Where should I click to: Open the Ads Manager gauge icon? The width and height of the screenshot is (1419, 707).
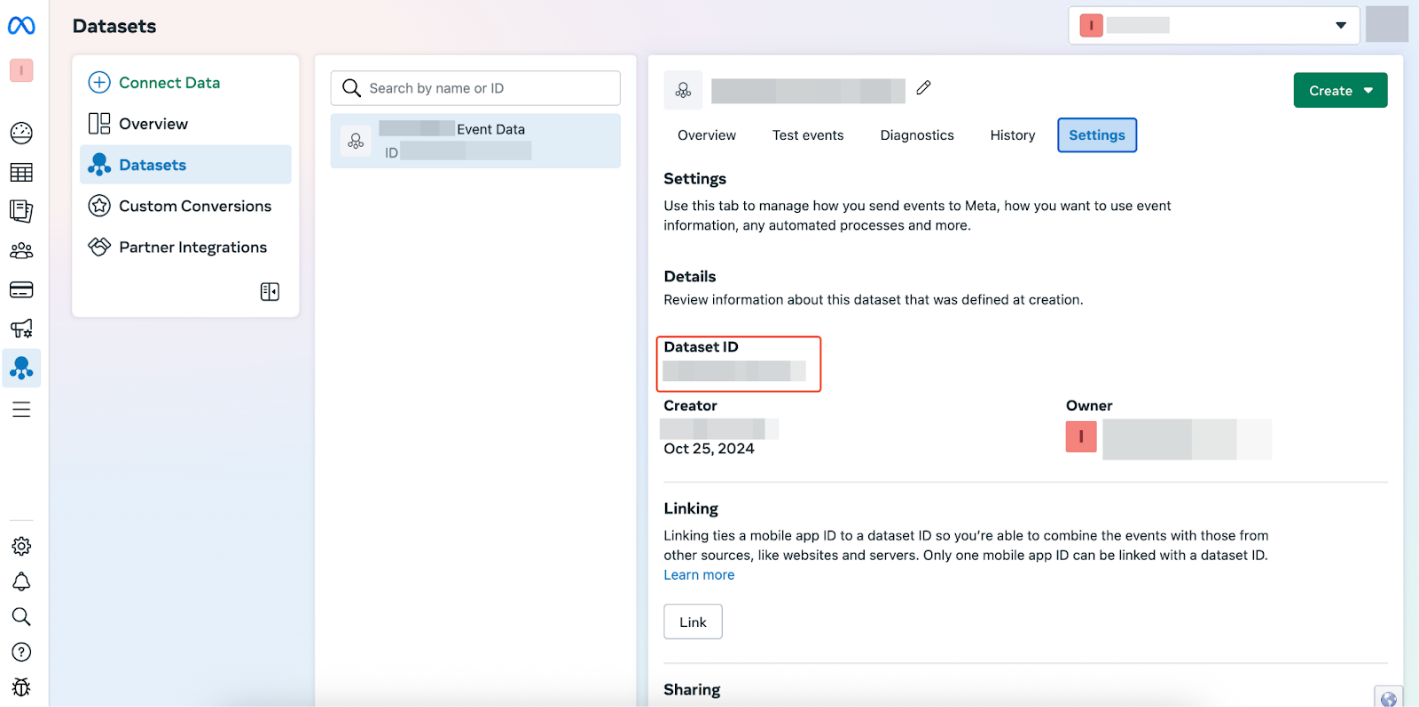pyautogui.click(x=21, y=132)
